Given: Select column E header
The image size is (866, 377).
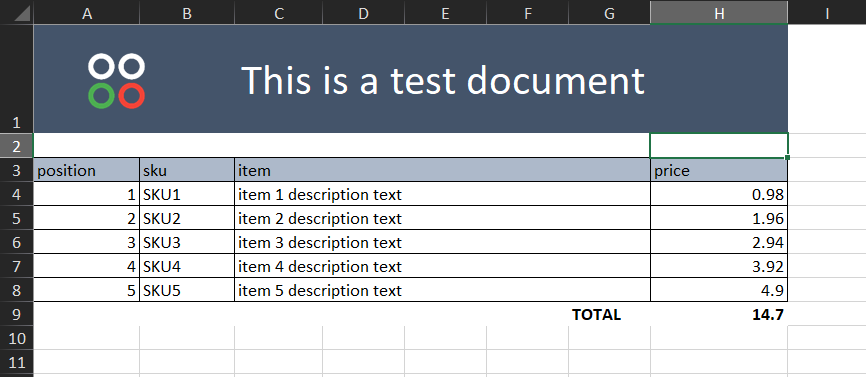Looking at the screenshot, I should click(x=445, y=12).
